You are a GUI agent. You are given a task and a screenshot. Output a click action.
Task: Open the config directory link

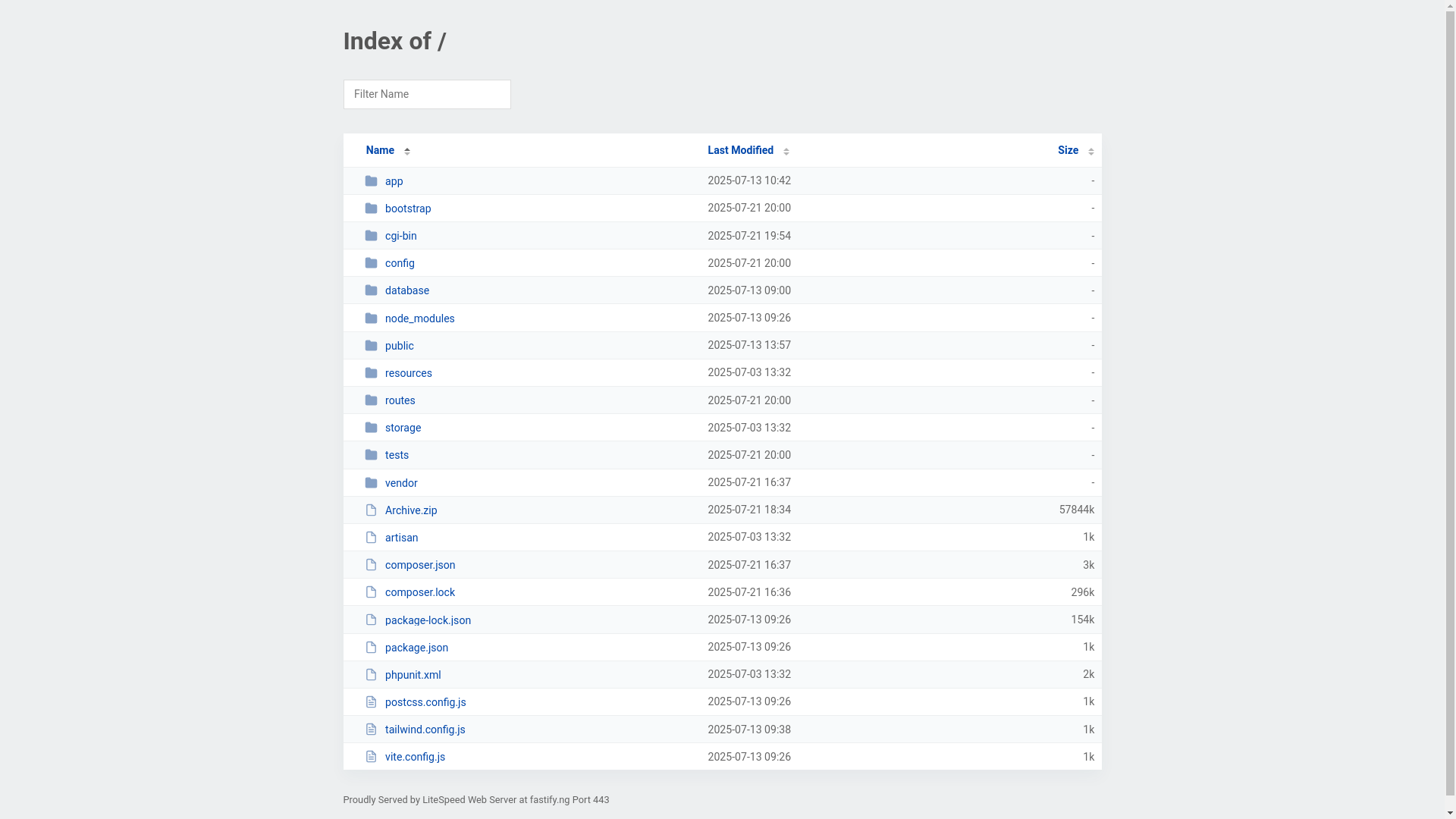coord(400,263)
